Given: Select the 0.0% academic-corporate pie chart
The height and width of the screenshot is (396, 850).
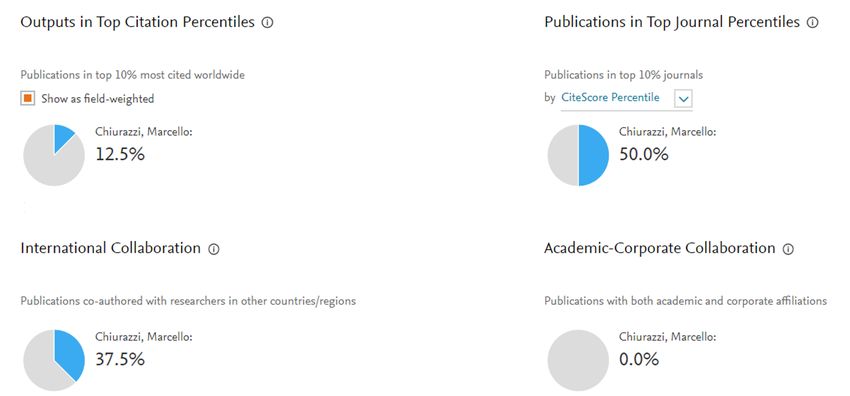Looking at the screenshot, I should point(578,360).
